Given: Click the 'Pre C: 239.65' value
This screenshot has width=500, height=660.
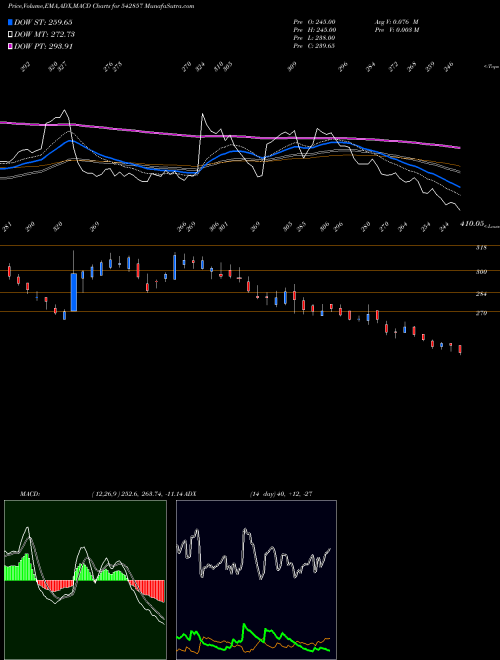Looking at the screenshot, I should point(314,46).
